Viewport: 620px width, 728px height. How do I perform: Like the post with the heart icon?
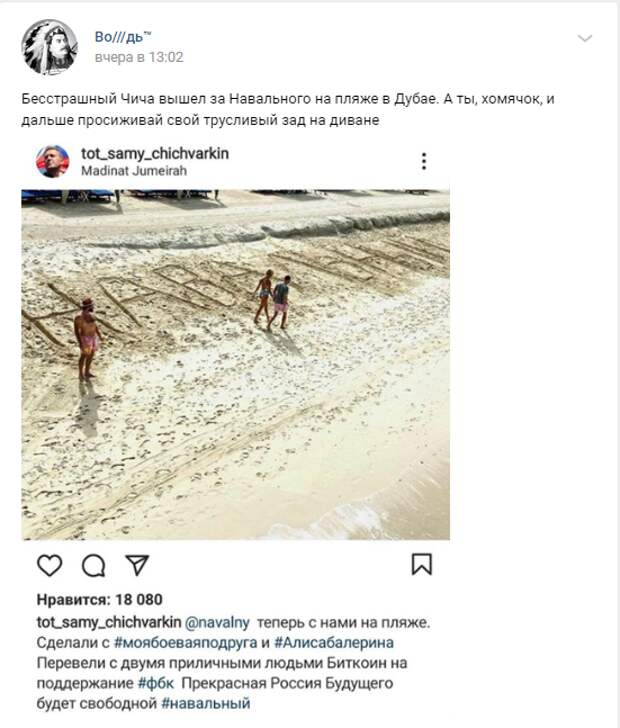(x=50, y=566)
